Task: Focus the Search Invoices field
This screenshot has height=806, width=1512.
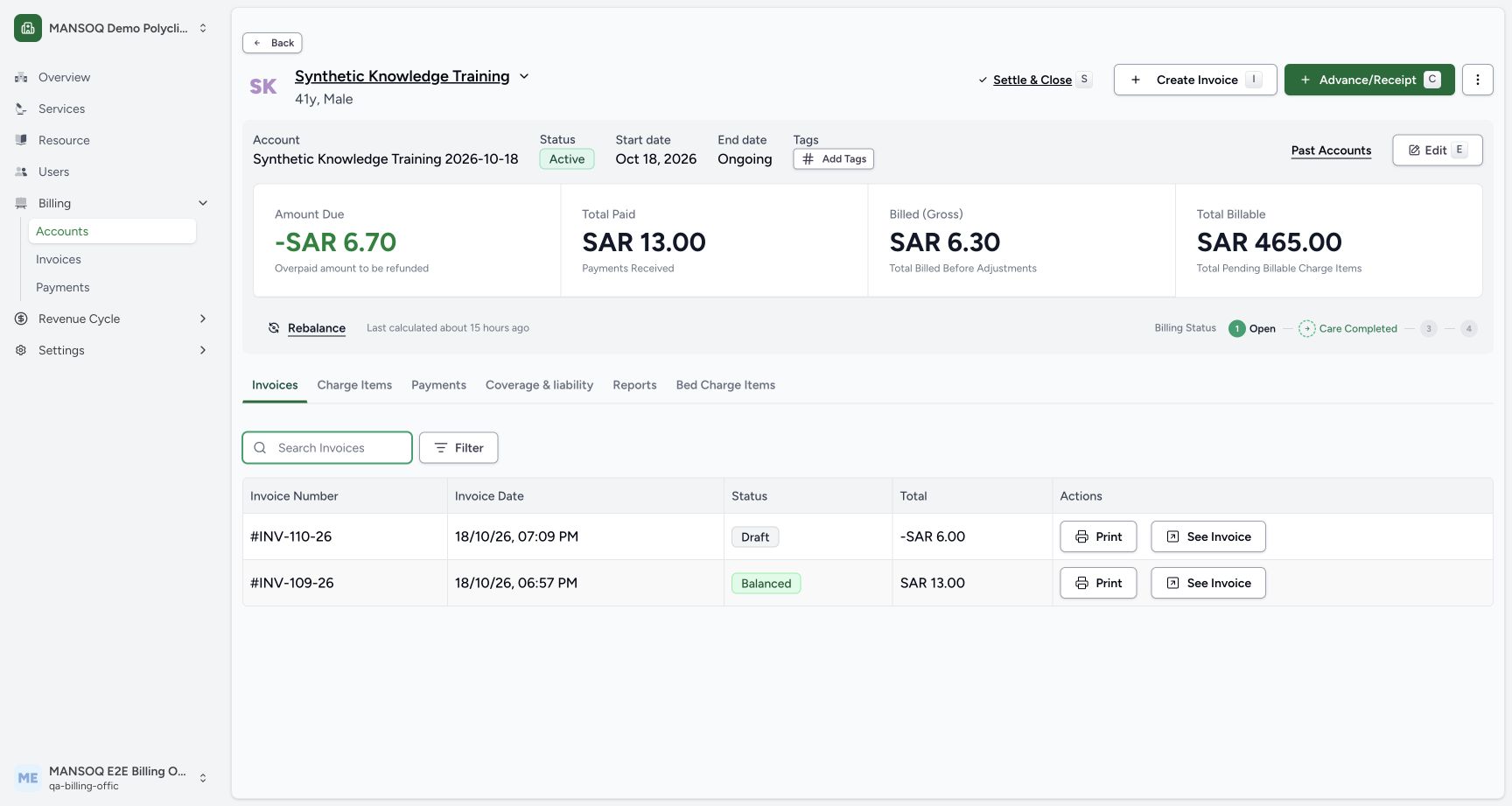Action: click(327, 448)
